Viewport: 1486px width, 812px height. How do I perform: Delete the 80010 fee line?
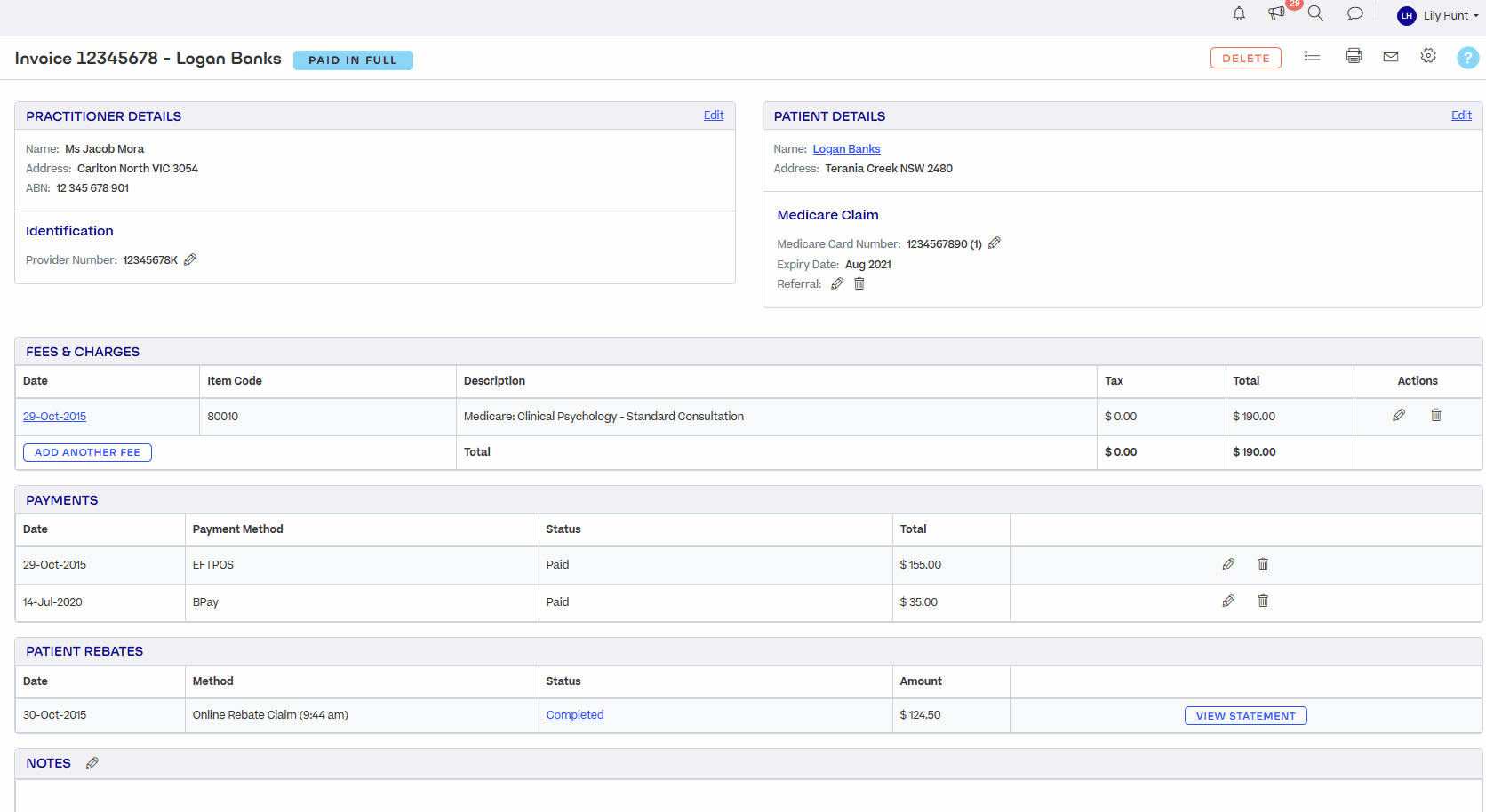pyautogui.click(x=1436, y=416)
